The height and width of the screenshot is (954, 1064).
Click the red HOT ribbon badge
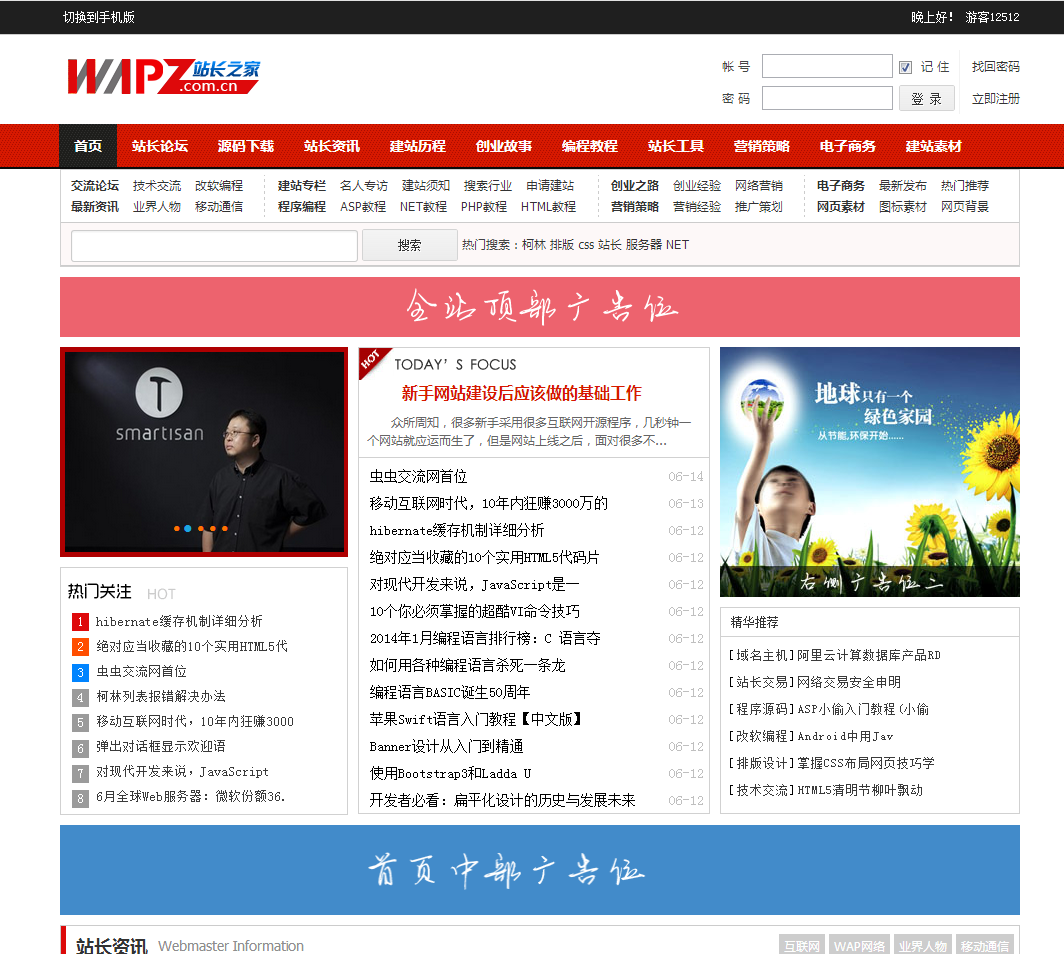click(370, 360)
